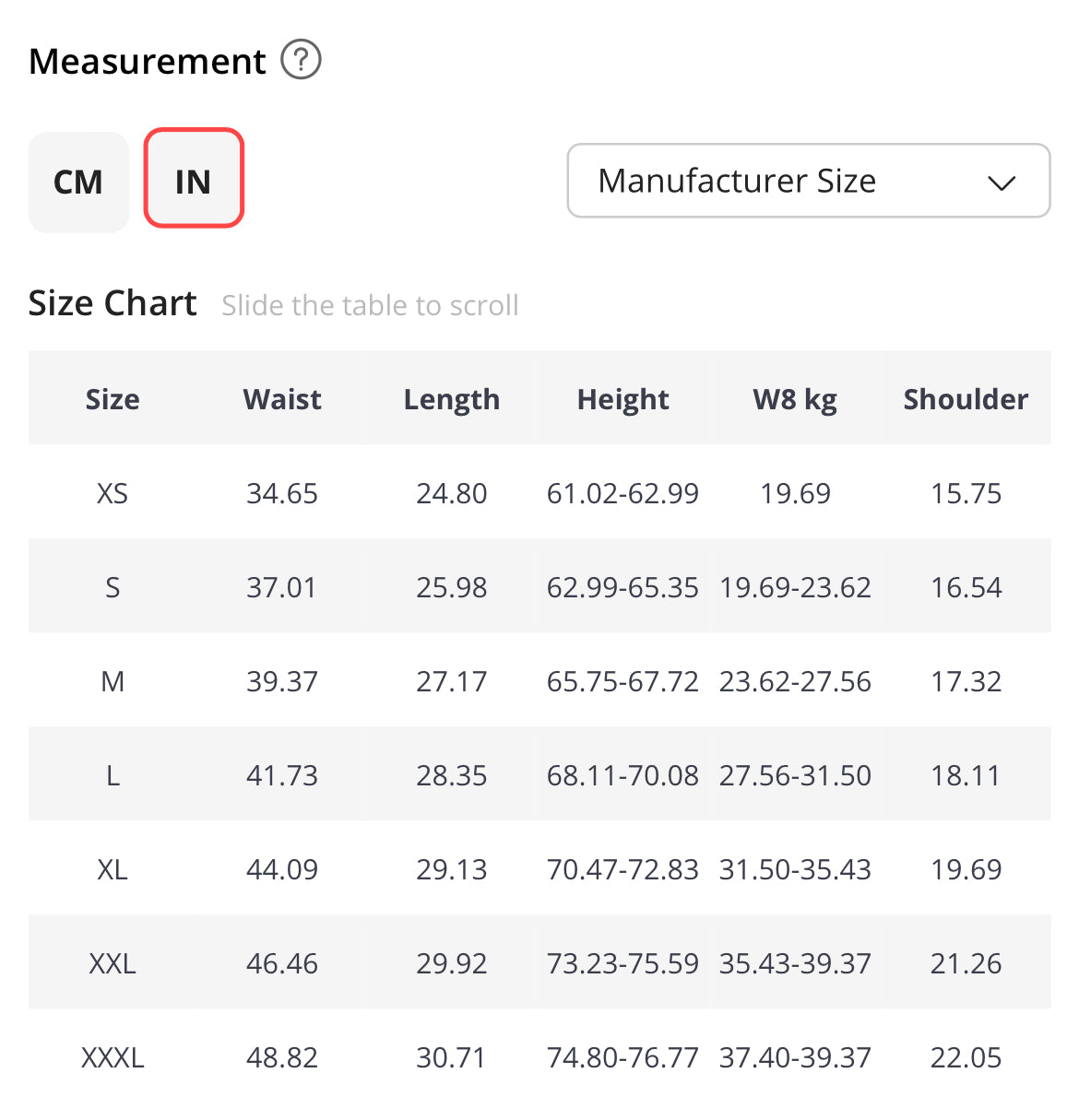Switch measurement units to CM

[x=78, y=182]
